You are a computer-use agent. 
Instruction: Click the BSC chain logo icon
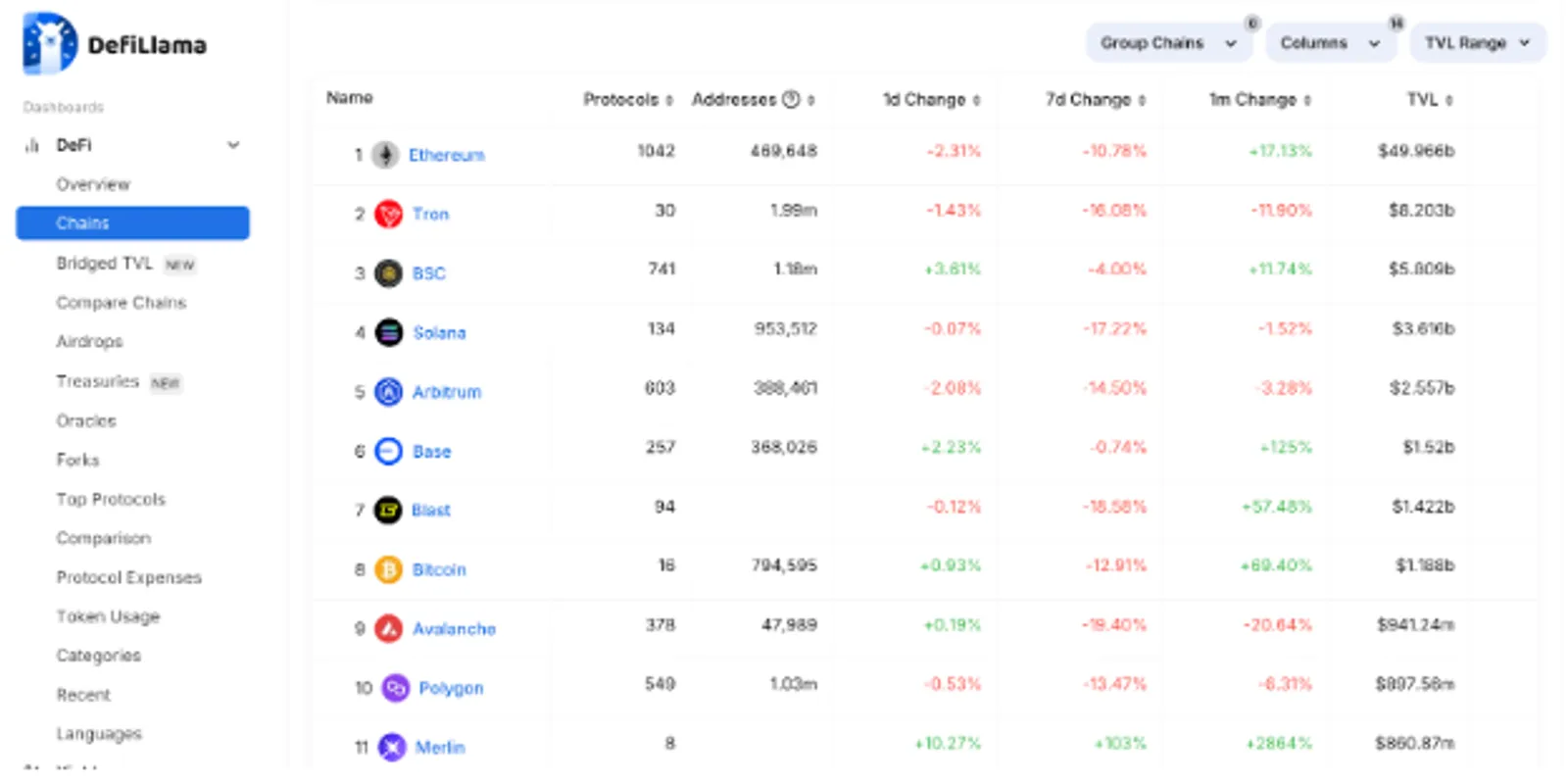(x=389, y=273)
